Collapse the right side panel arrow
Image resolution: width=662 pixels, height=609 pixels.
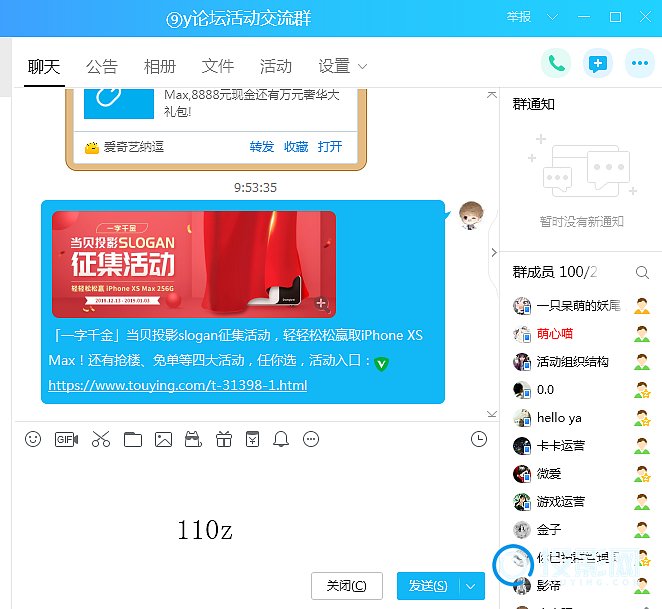[x=494, y=253]
